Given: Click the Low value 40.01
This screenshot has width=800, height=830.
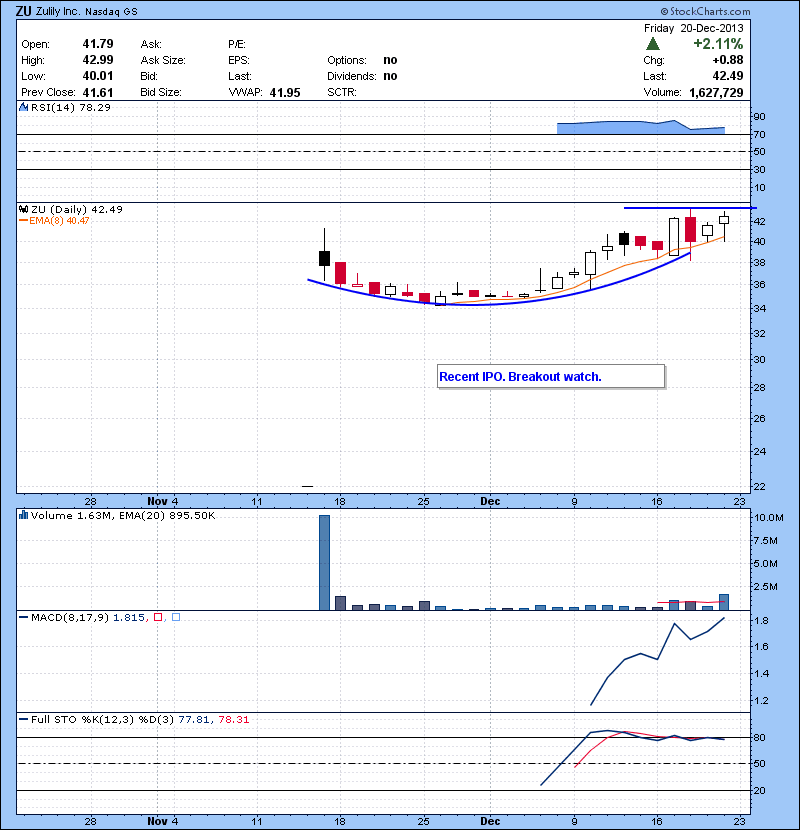Looking at the screenshot, I should 98,76.
